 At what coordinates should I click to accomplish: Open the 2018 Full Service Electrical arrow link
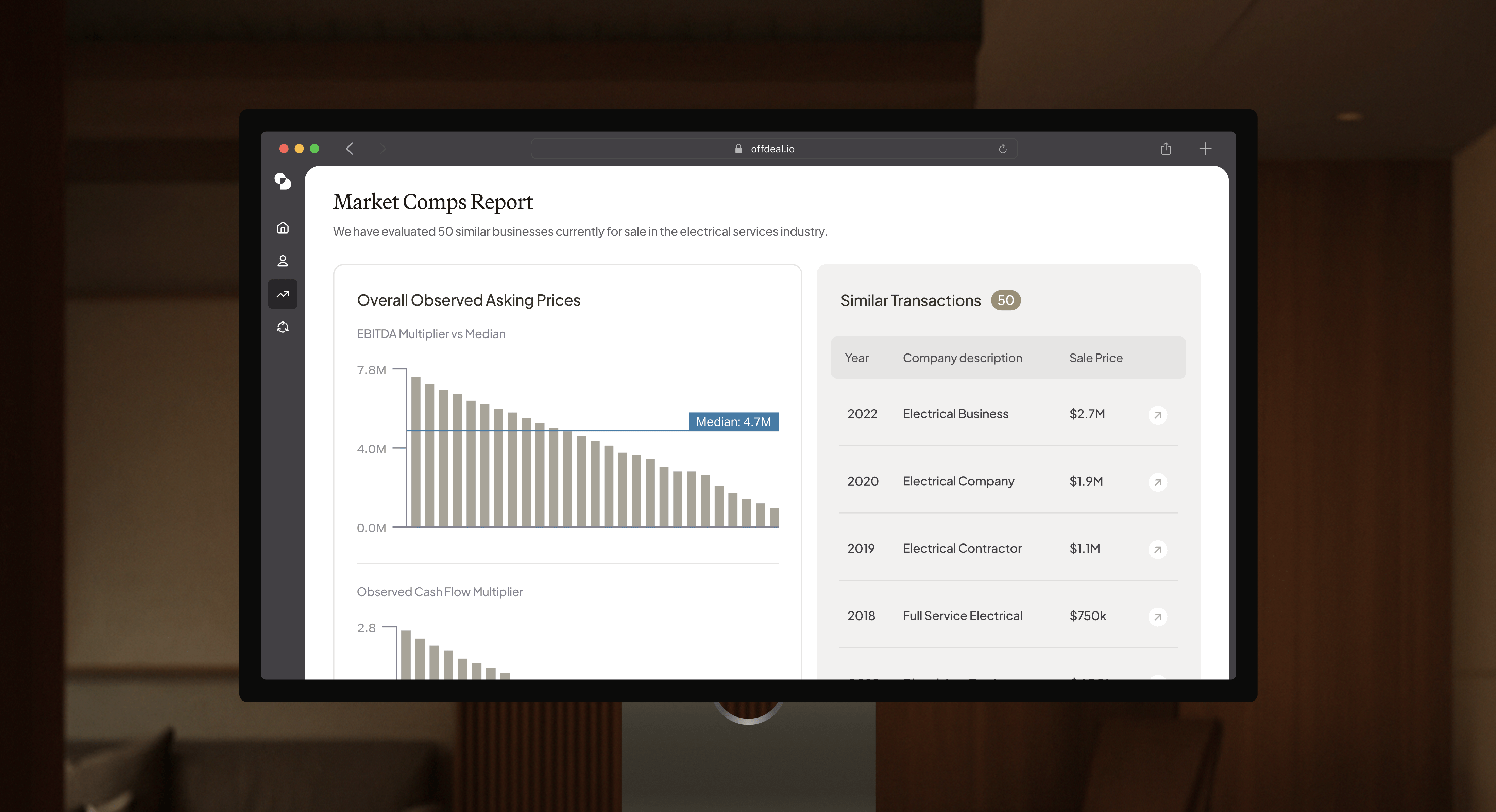(x=1157, y=617)
